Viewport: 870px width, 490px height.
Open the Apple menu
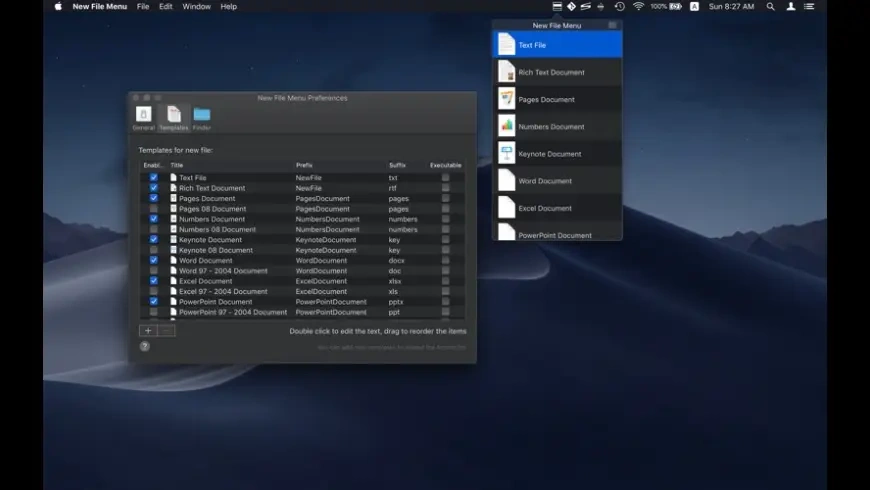(58, 7)
